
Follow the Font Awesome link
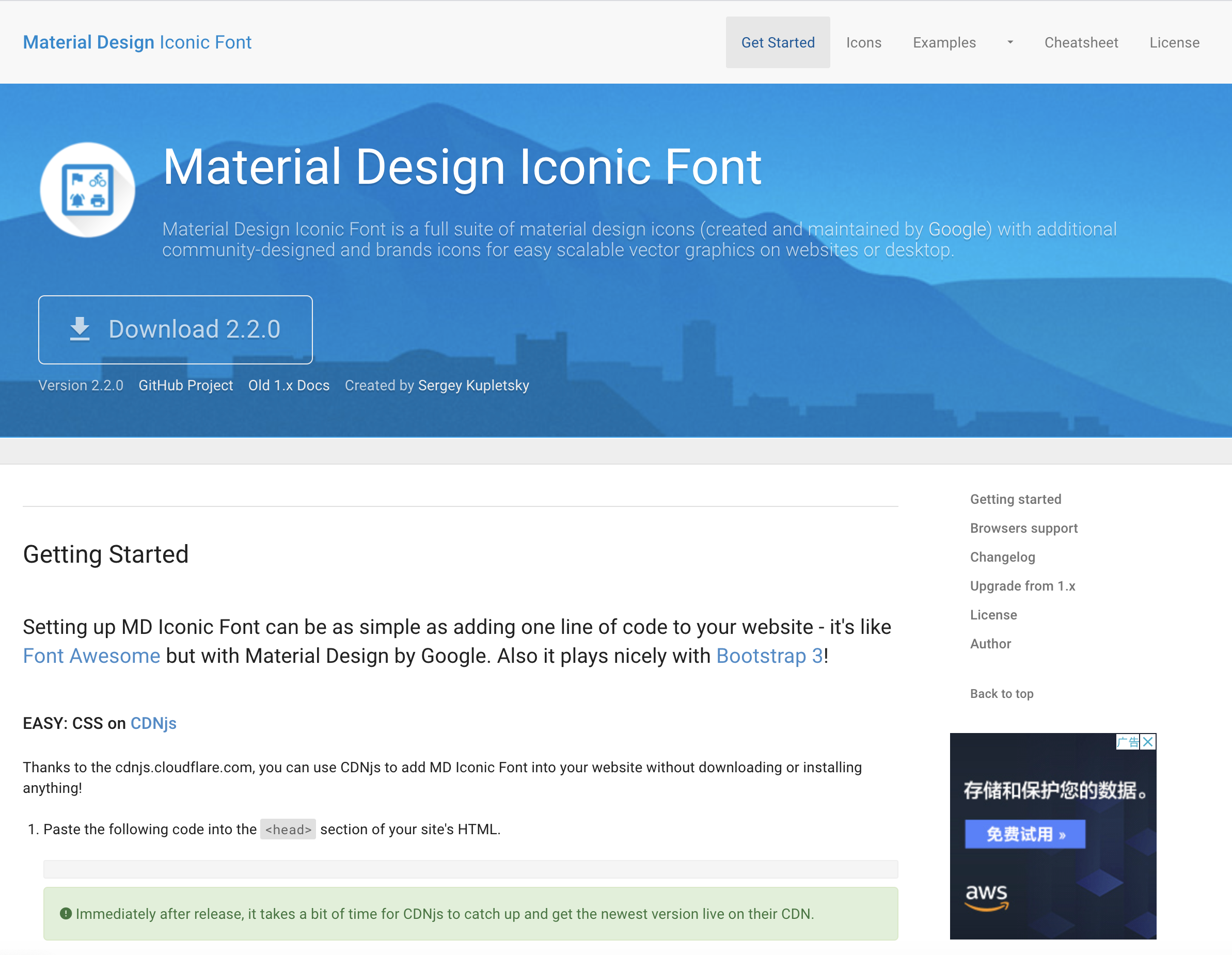click(91, 656)
